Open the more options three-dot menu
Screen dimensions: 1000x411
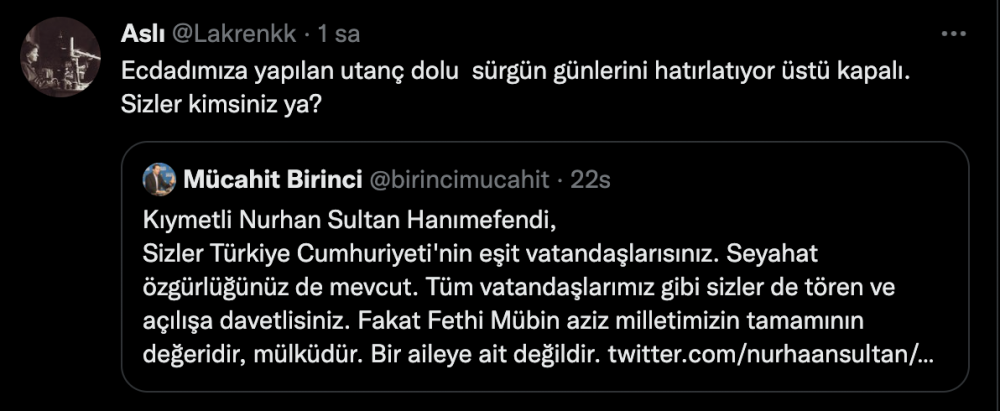955,35
